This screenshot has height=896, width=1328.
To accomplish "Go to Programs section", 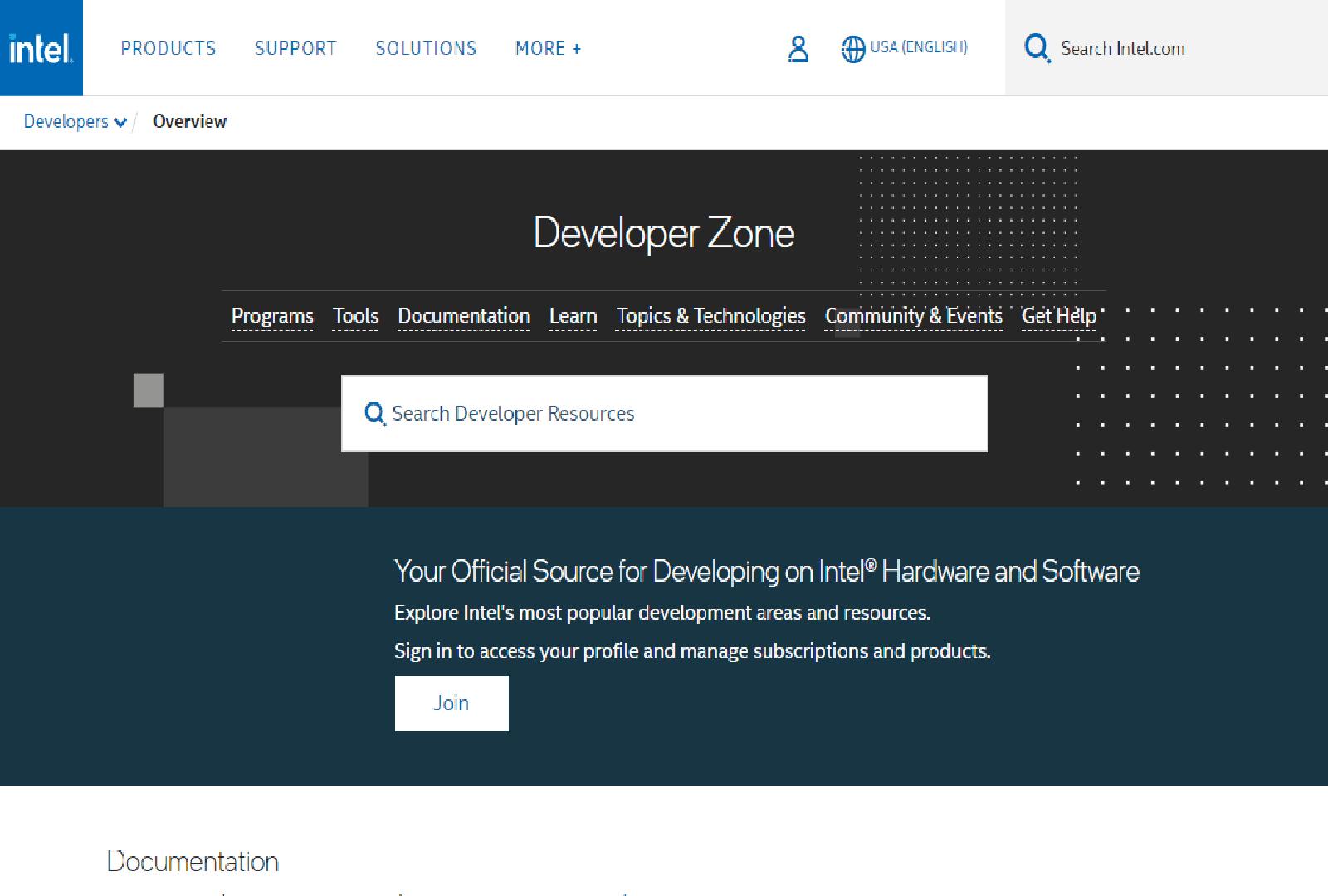I will (x=272, y=316).
